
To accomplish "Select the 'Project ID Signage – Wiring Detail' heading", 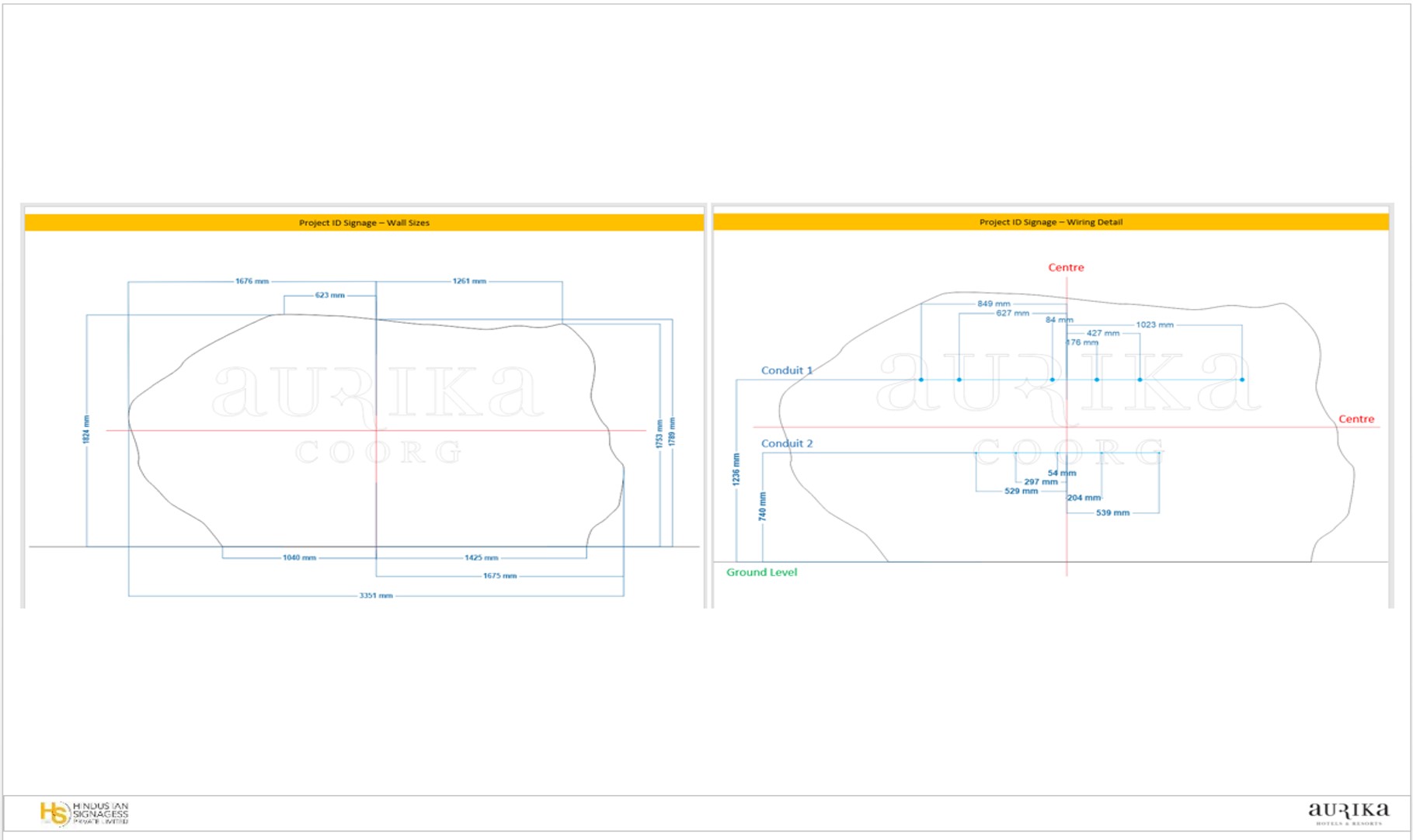I will pos(1050,222).
